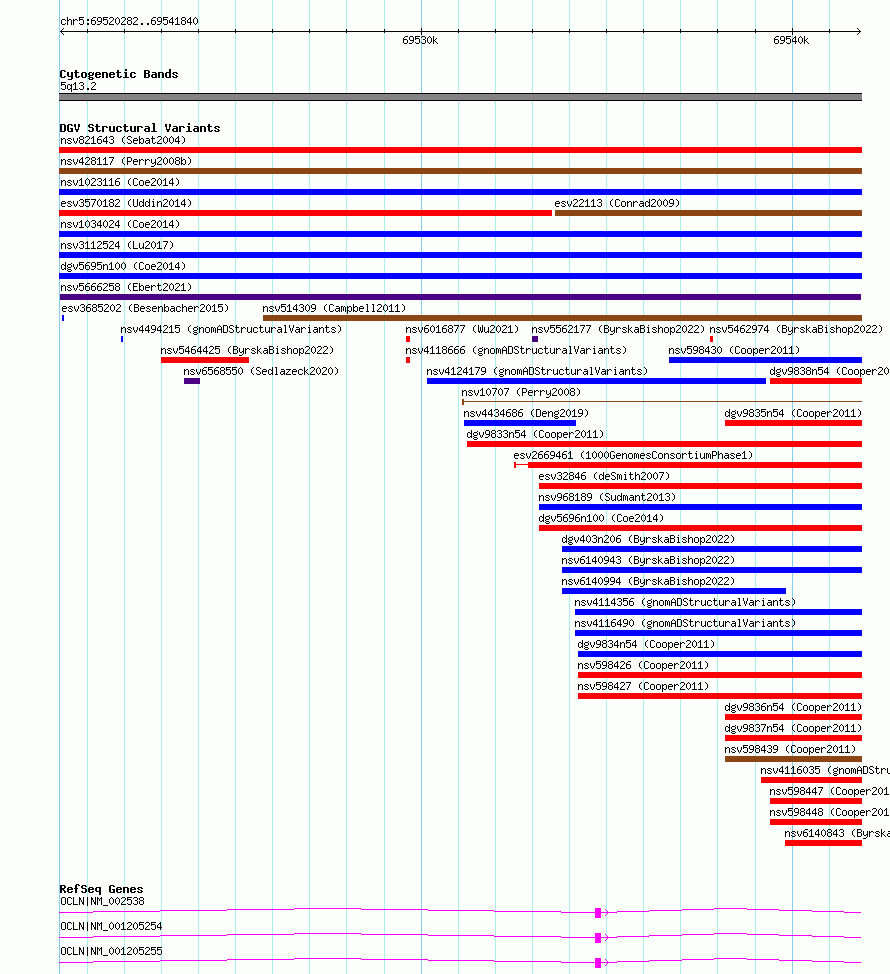Open dgv9836n54 (Cooper2011) variant
The image size is (890, 974).
[793, 709]
